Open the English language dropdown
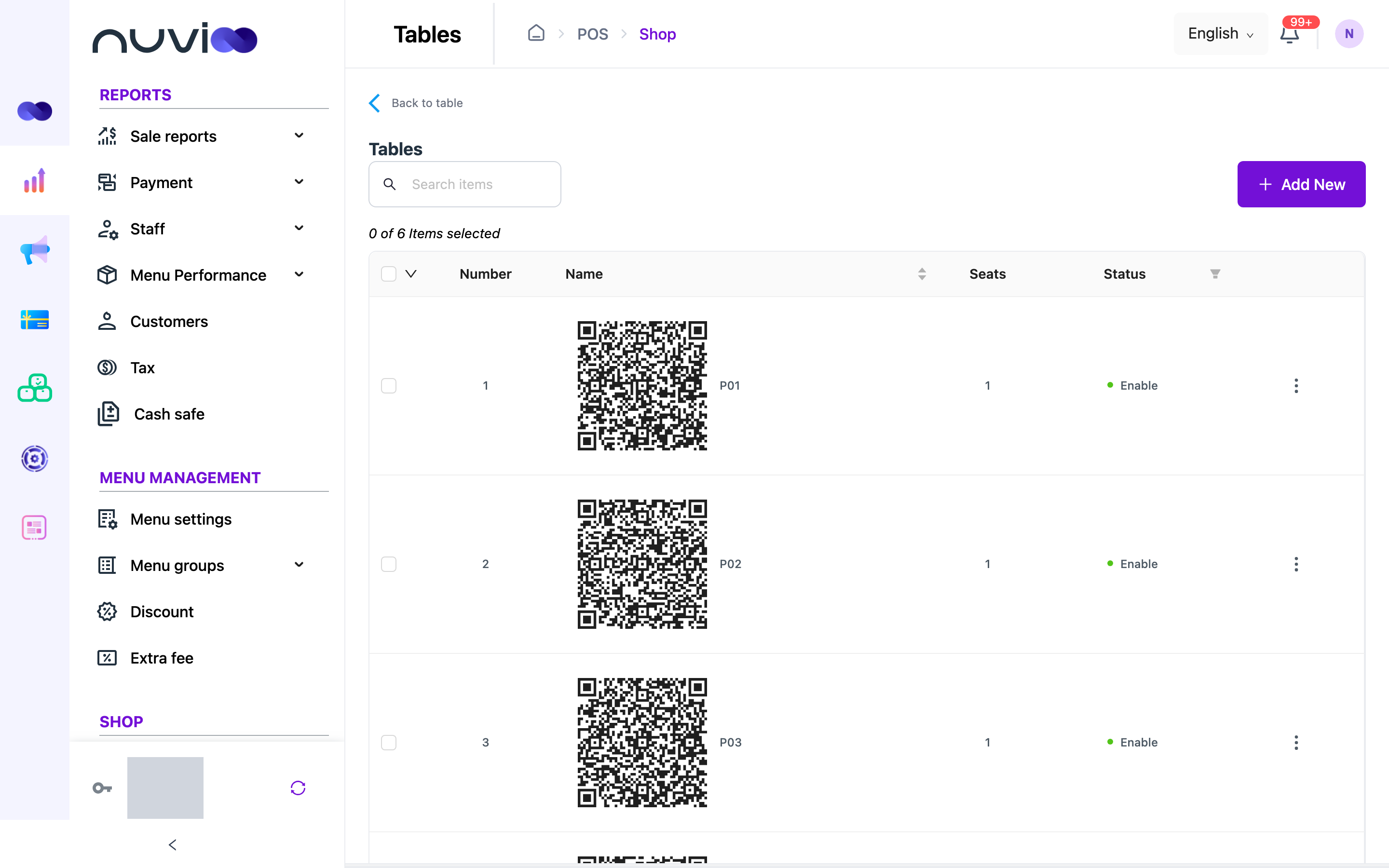This screenshot has height=868, width=1389. pos(1220,34)
